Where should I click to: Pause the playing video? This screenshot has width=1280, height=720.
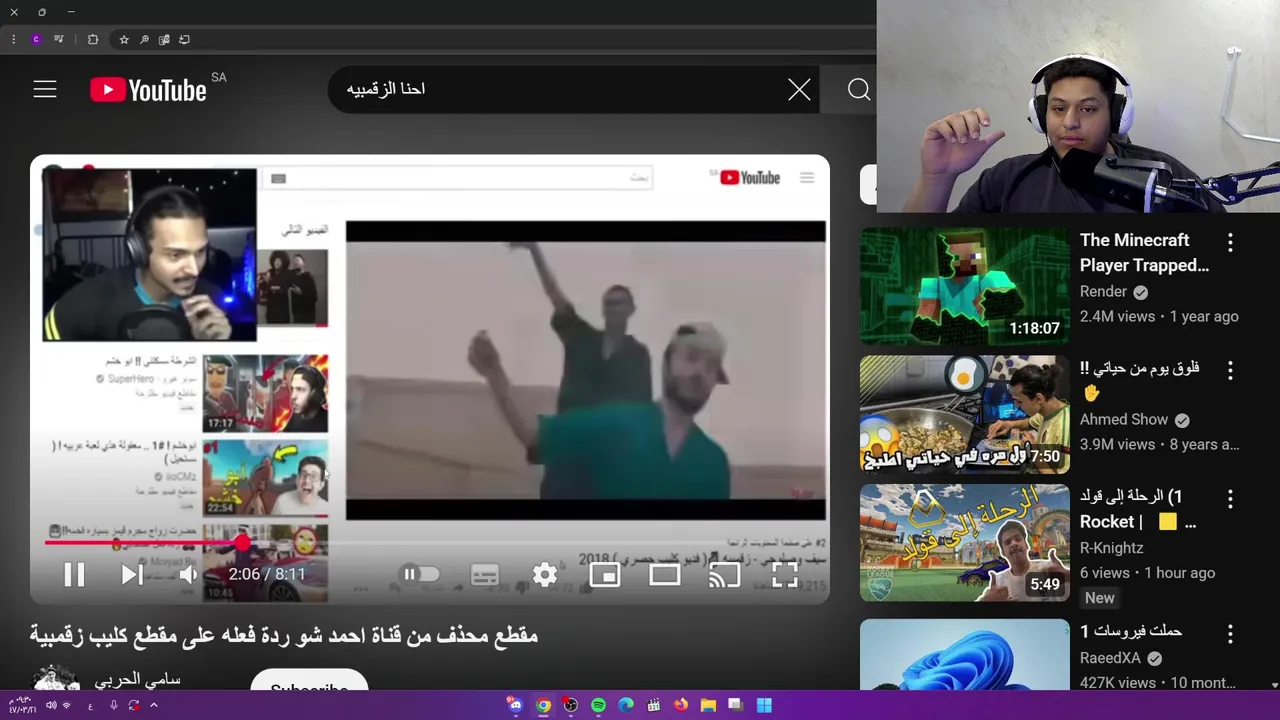(x=74, y=574)
